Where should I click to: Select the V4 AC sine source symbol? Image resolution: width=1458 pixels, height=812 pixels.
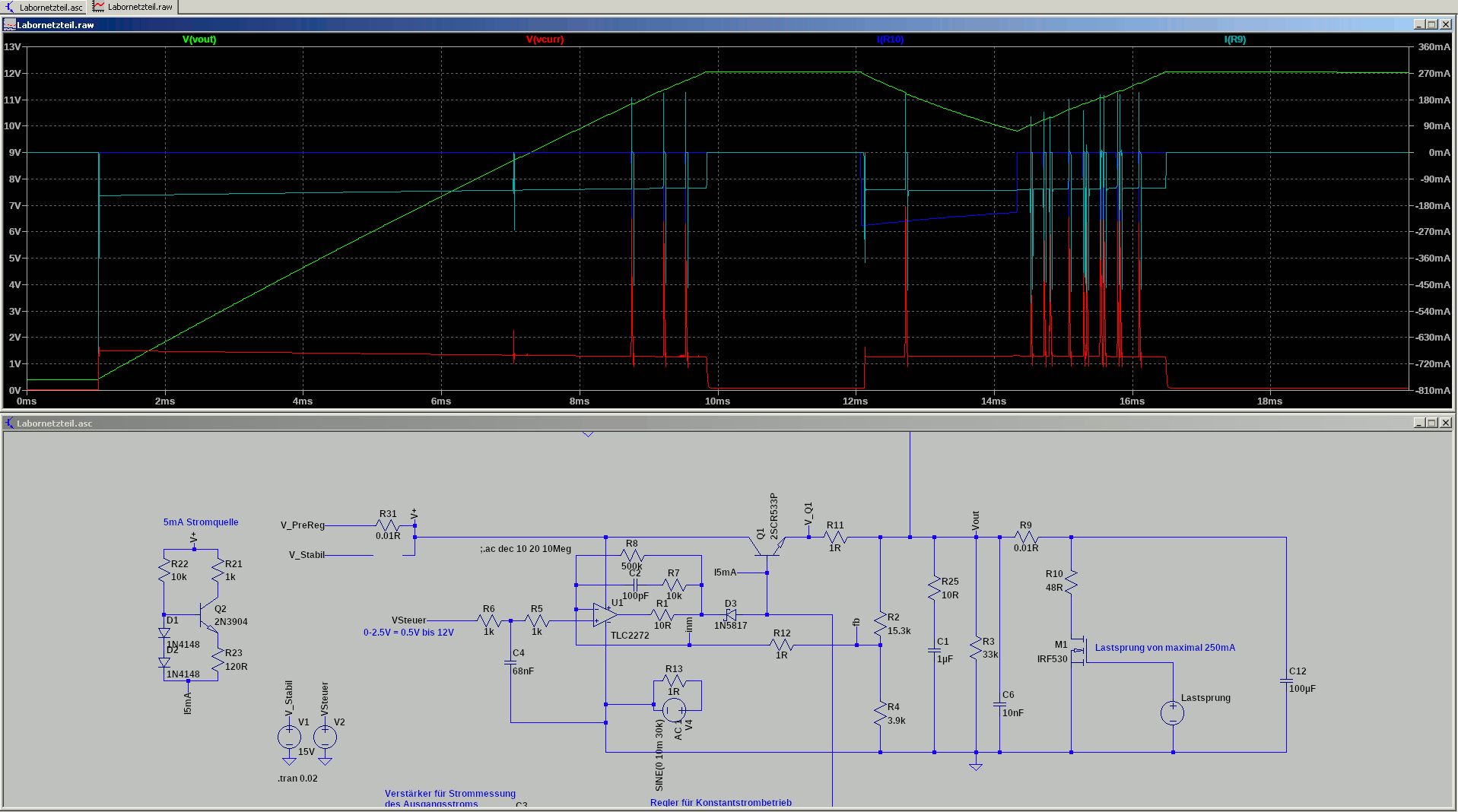[674, 710]
